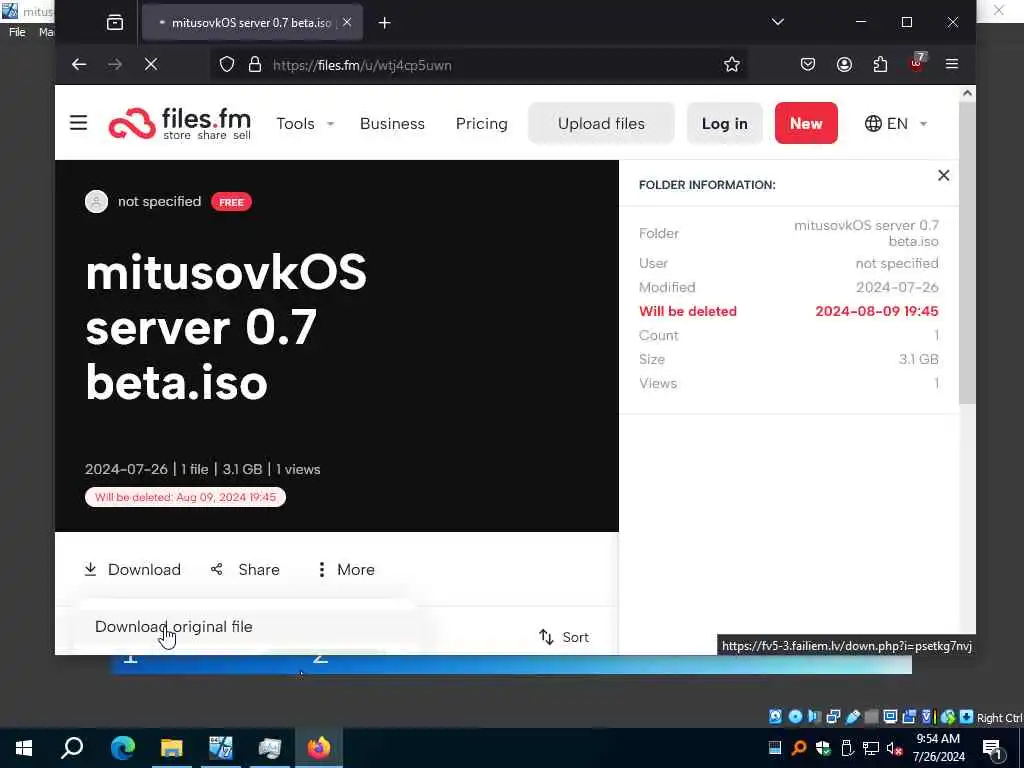1024x768 pixels.
Task: Click the Sort control
Action: coord(564,637)
